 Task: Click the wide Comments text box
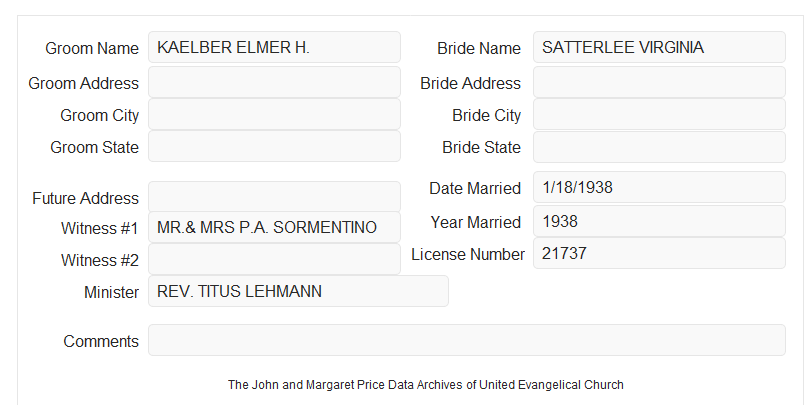[x=467, y=340]
